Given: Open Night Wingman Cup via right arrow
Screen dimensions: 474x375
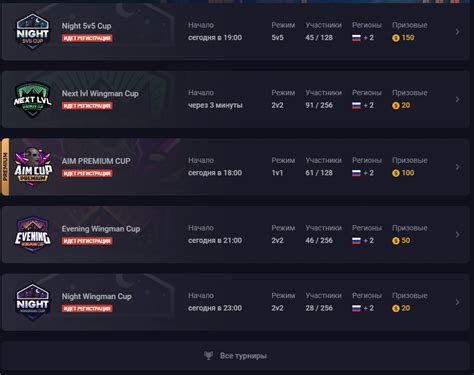Looking at the screenshot, I should tap(458, 302).
